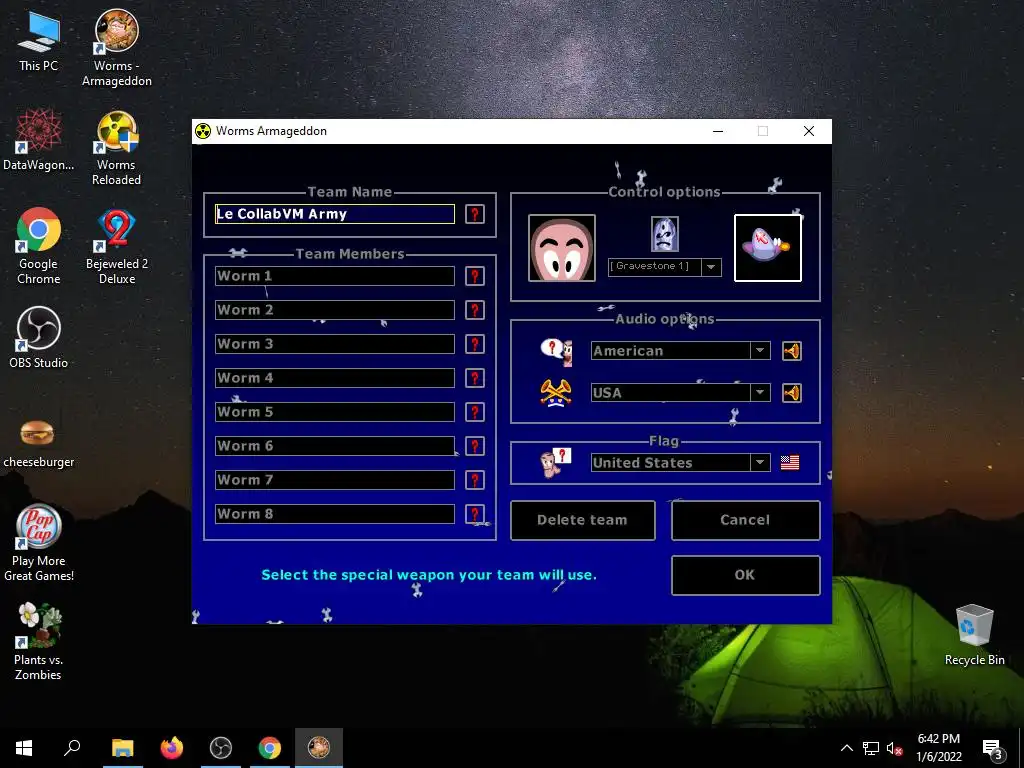This screenshot has height=768, width=1024.
Task: Click the random-name question mark for Worm 7
Action: [x=475, y=479]
